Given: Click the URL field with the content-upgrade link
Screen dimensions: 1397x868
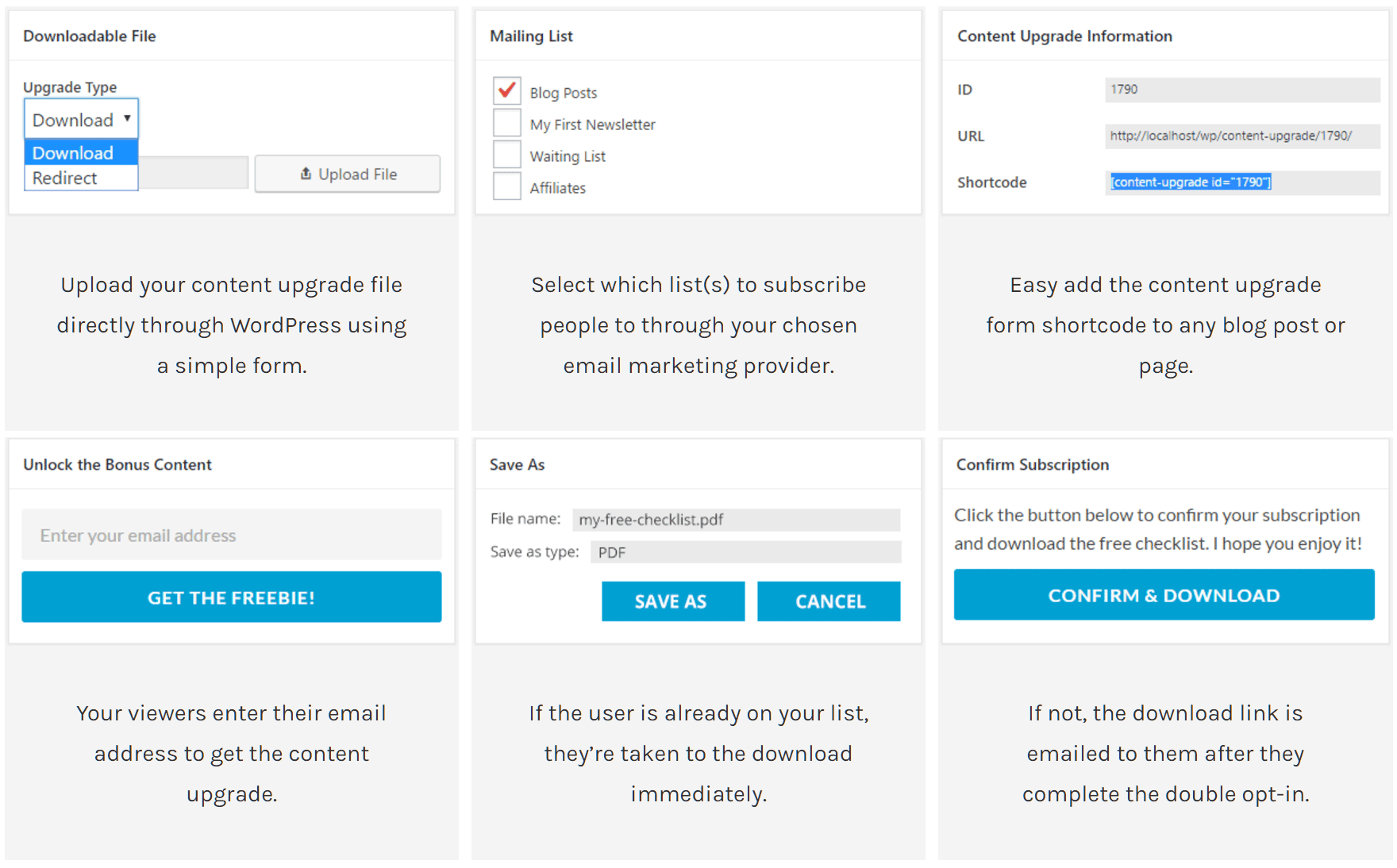Looking at the screenshot, I should tap(1241, 136).
